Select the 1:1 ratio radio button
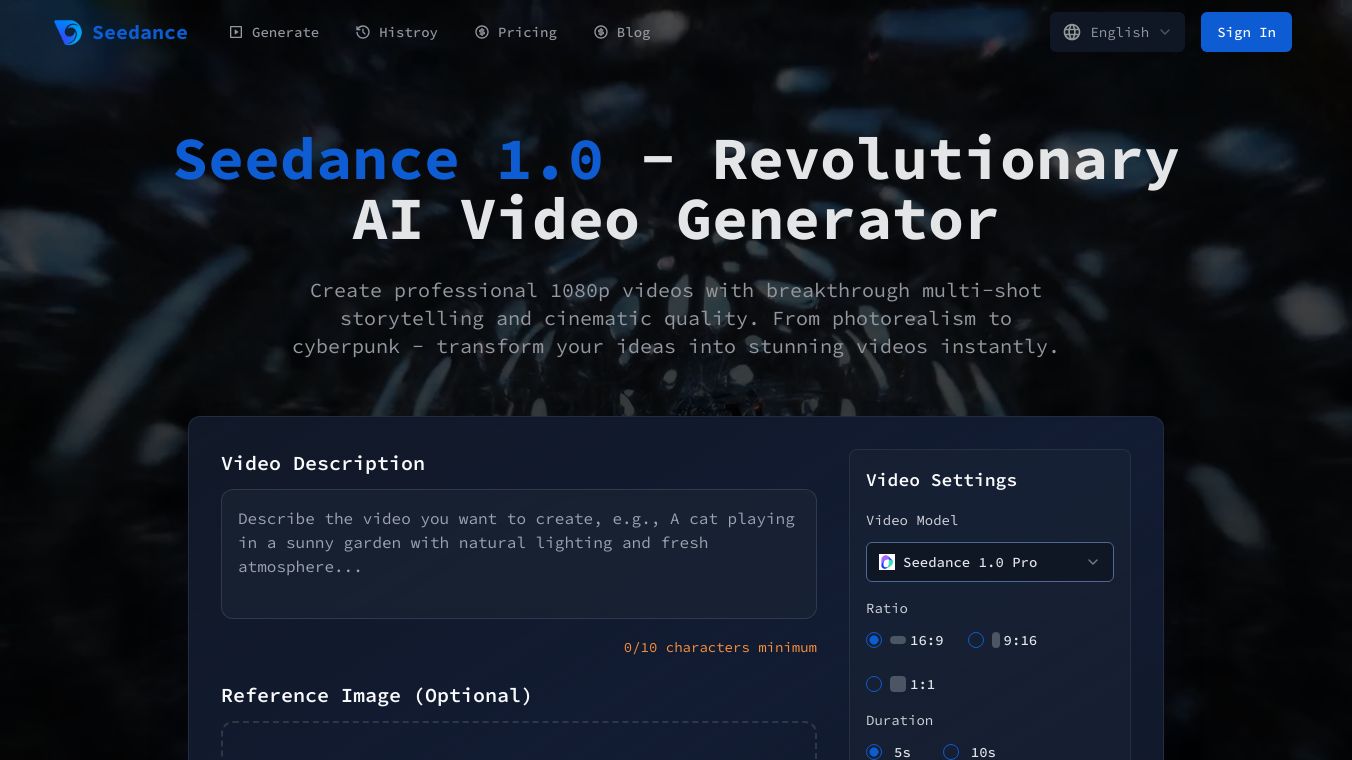This screenshot has width=1352, height=760. pyautogui.click(x=874, y=684)
